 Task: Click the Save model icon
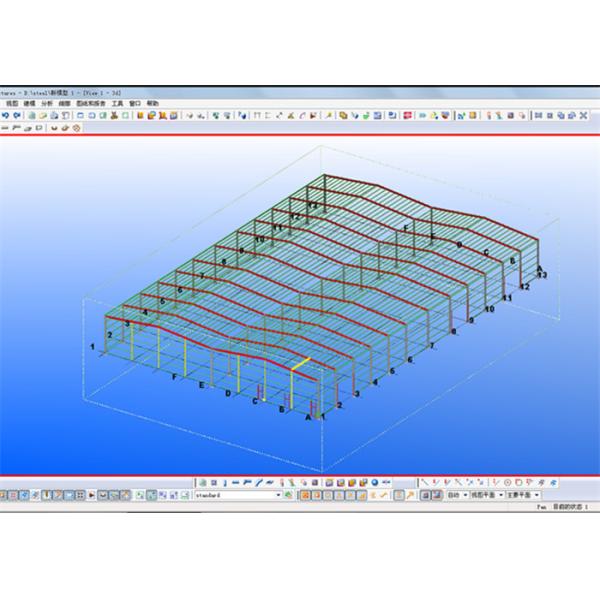tap(54, 115)
